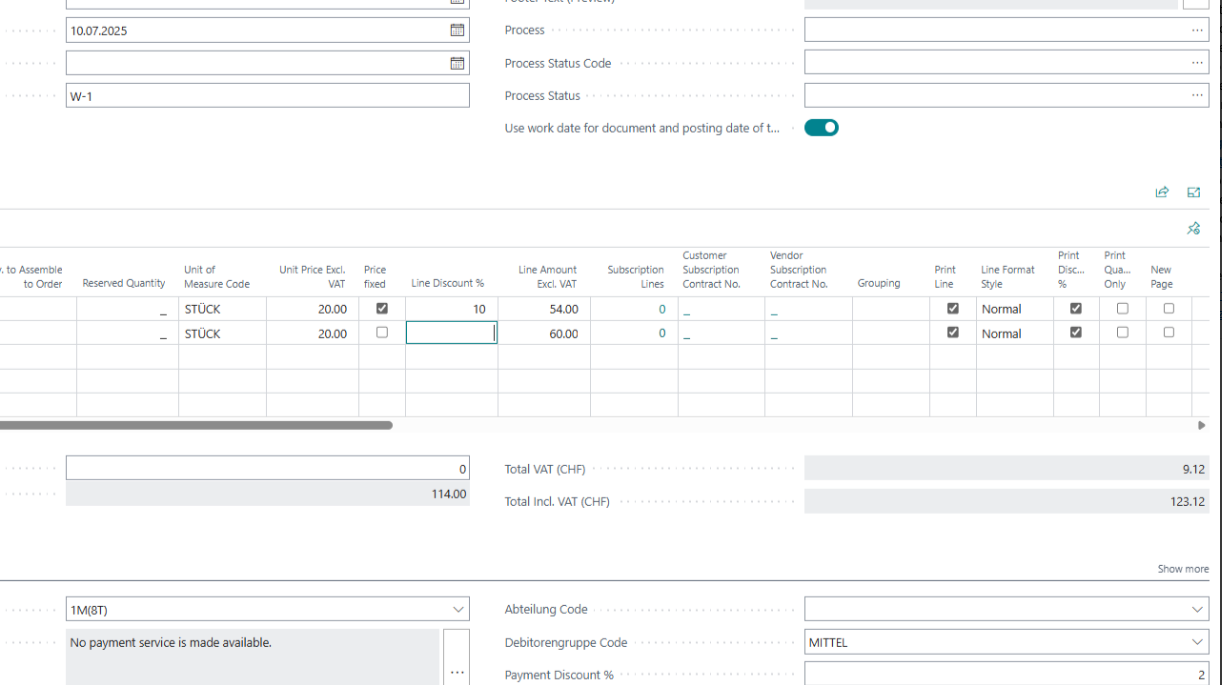Open Subscription Lines 0 in the second line
The width and height of the screenshot is (1222, 685).
coord(662,334)
